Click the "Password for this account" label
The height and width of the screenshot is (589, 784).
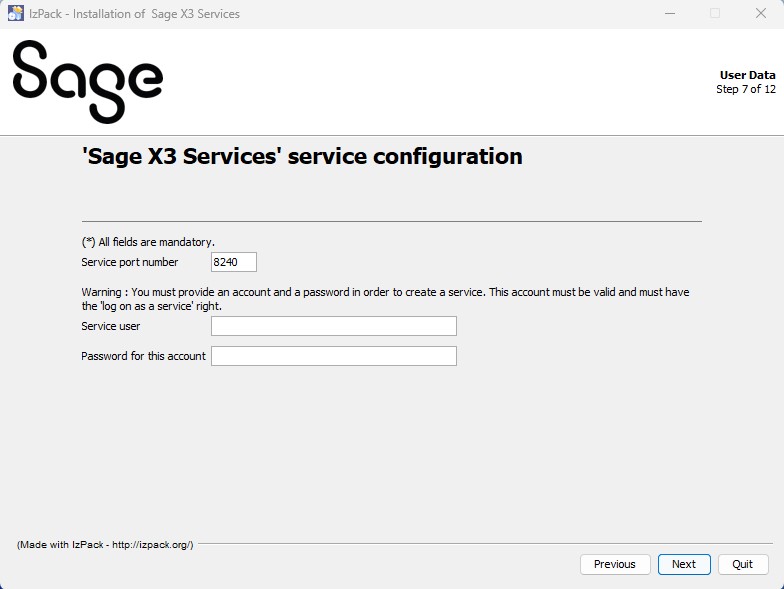(x=143, y=356)
